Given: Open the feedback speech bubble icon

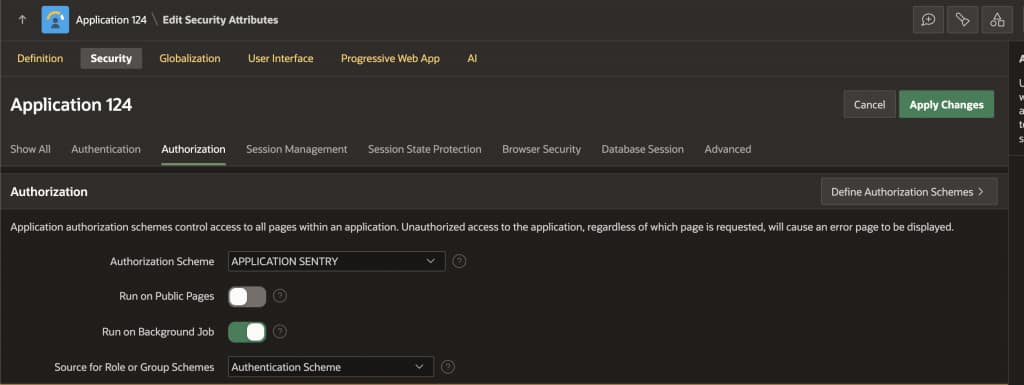Looking at the screenshot, I should [928, 20].
